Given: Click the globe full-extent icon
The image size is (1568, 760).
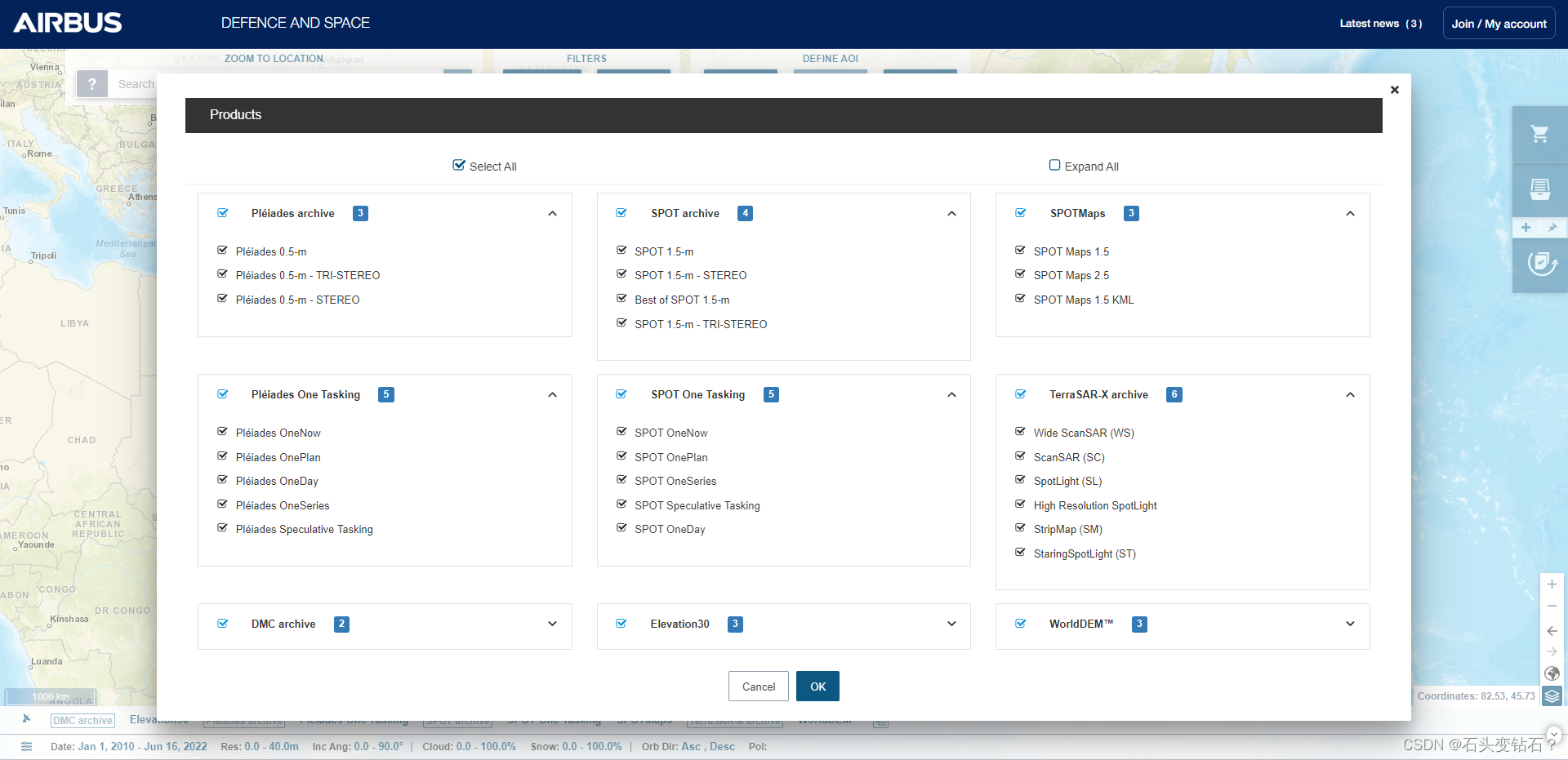Looking at the screenshot, I should 1552,673.
